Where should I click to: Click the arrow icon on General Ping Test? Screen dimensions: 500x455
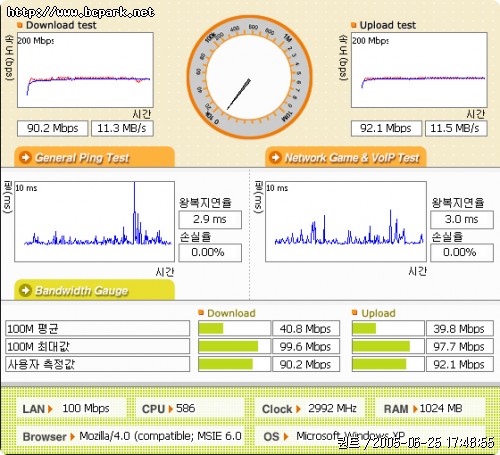click(25, 157)
